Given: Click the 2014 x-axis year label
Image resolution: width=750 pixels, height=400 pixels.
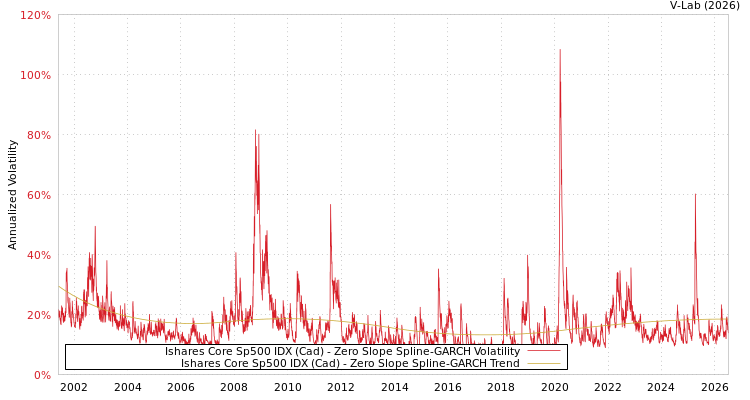Looking at the screenshot, I should 395,387.
